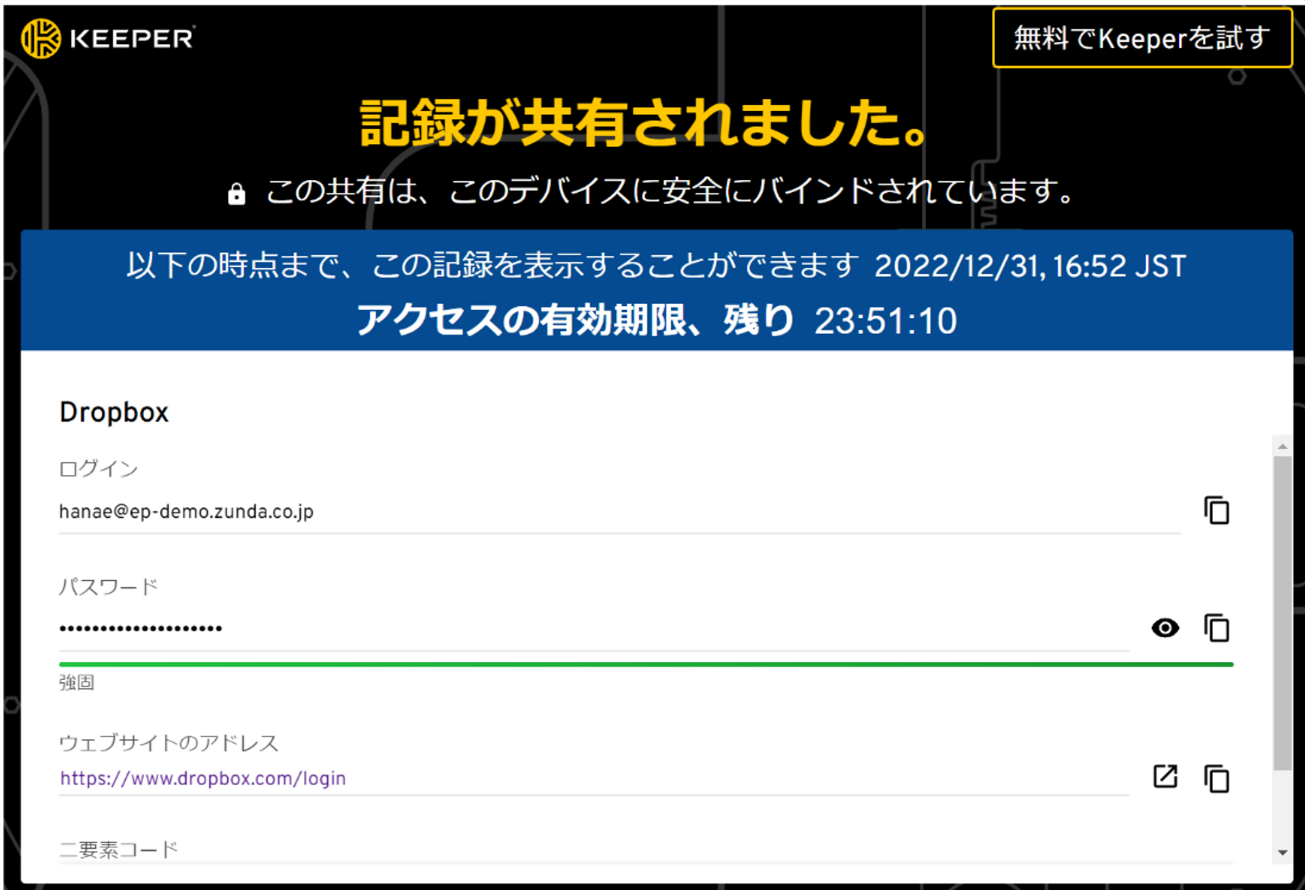The image size is (1305, 890).
Task: Click the ウェブサイトのアドレス label
Action: tap(169, 743)
